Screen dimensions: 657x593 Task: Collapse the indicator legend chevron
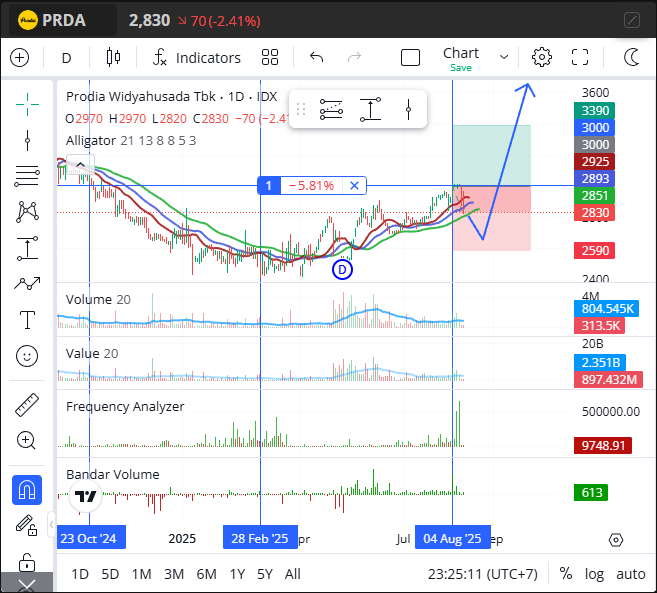(x=80, y=164)
